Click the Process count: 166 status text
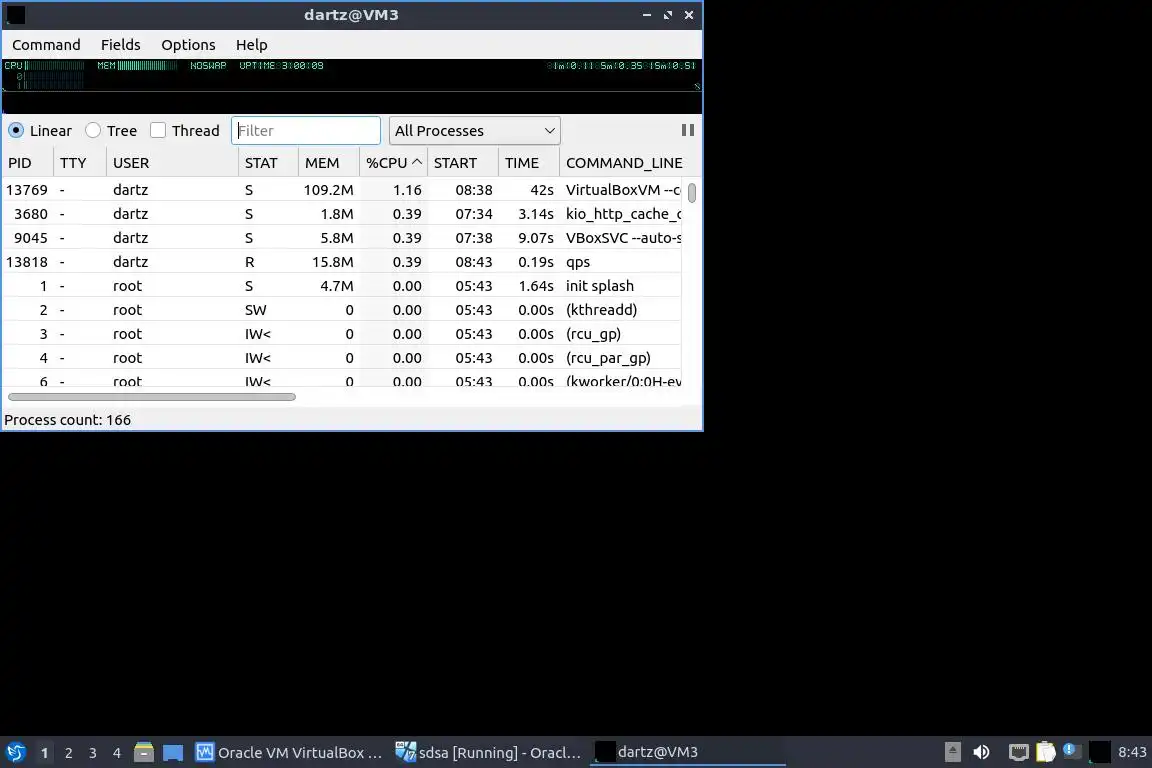This screenshot has width=1152, height=768. click(68, 420)
